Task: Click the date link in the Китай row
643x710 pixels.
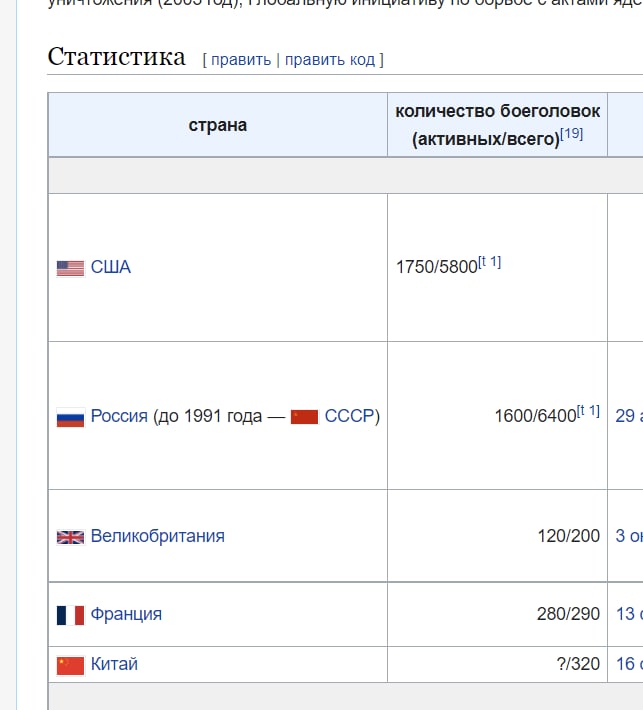Action: coord(629,663)
